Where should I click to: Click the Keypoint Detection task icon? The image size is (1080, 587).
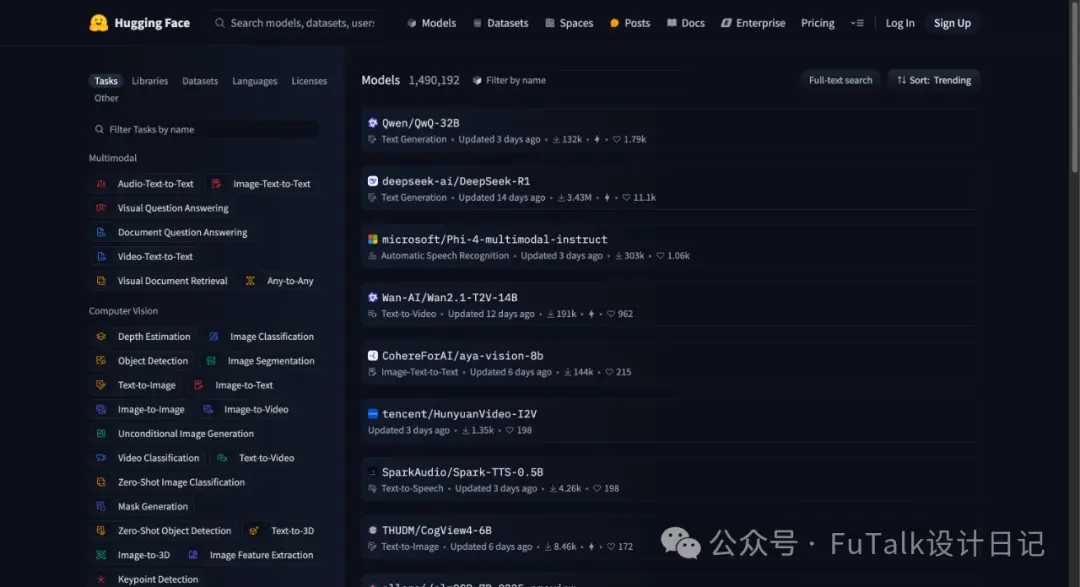tap(101, 579)
